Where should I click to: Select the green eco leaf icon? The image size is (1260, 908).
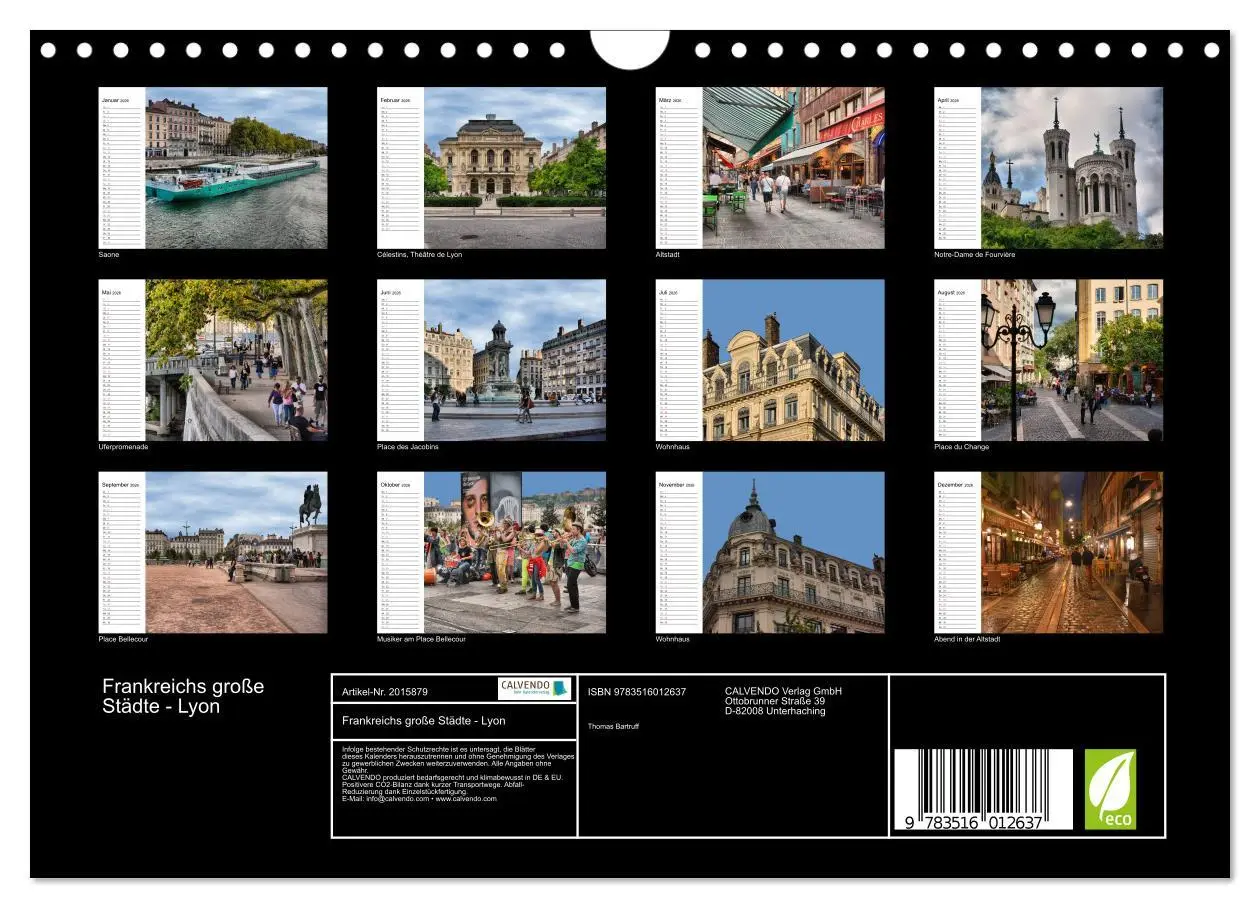click(1109, 789)
